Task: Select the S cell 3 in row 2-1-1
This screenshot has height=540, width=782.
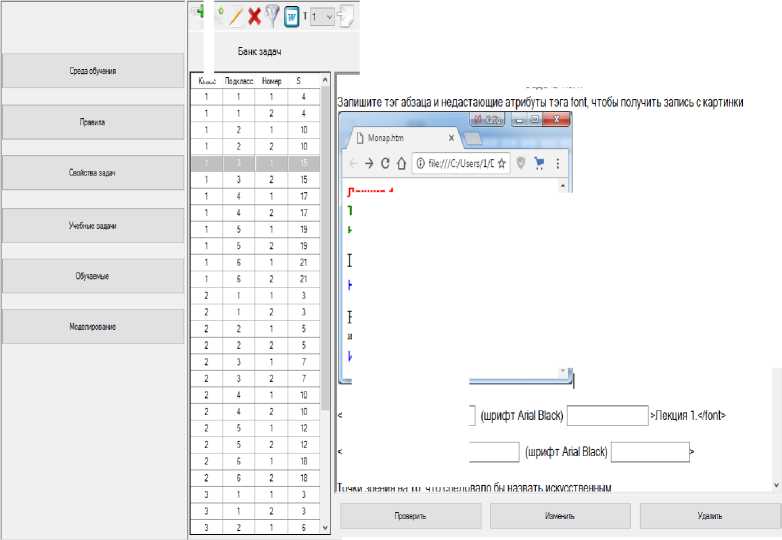Action: (x=304, y=296)
